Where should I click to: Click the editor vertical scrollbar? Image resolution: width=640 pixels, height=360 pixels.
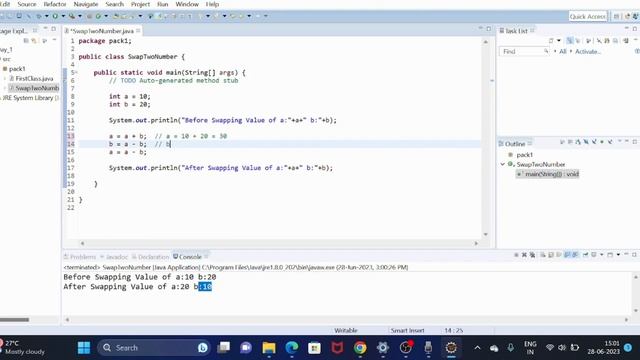point(486,138)
